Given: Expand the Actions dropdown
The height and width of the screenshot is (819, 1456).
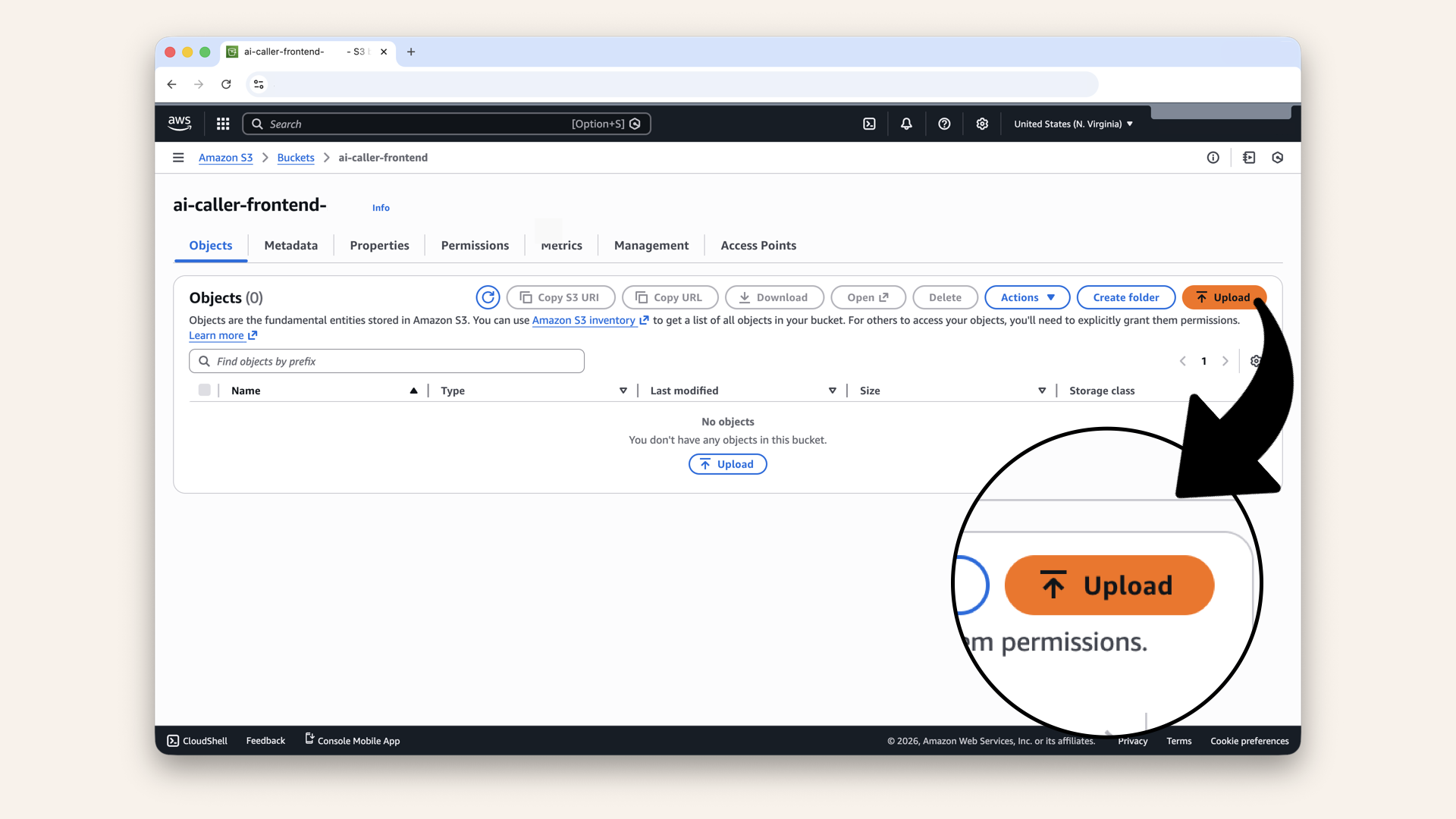Looking at the screenshot, I should (x=1027, y=297).
